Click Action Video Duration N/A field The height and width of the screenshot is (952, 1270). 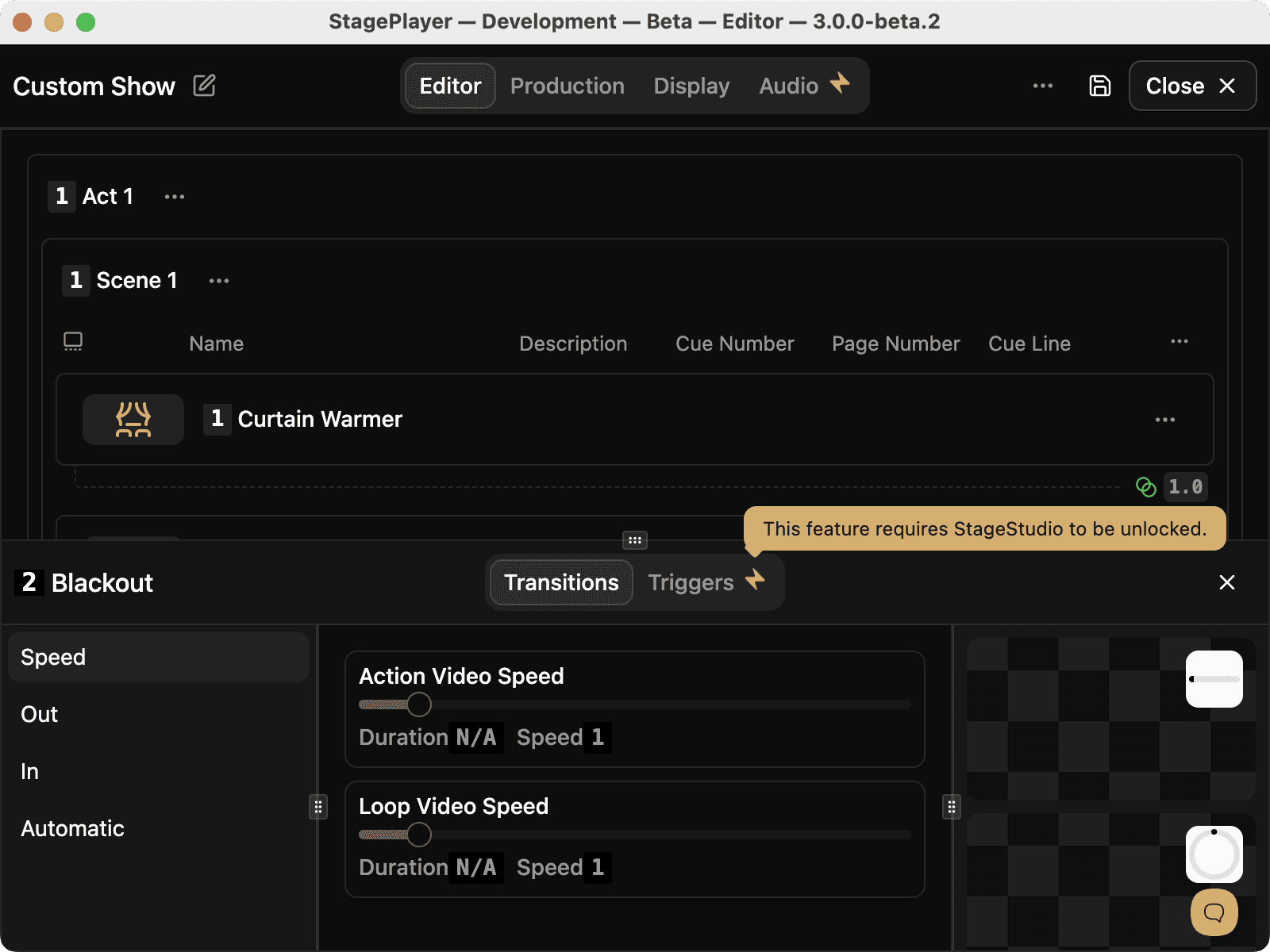pos(476,737)
